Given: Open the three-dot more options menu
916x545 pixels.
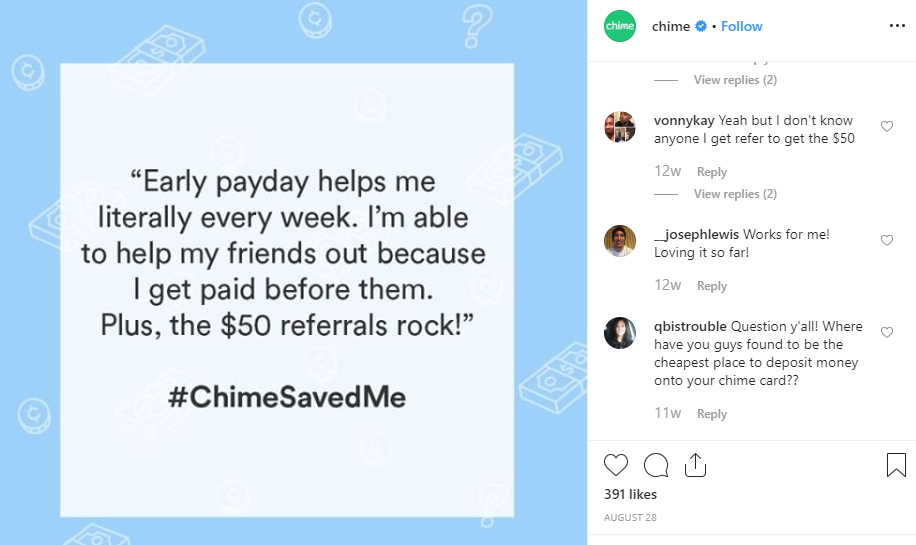Looking at the screenshot, I should point(897,26).
